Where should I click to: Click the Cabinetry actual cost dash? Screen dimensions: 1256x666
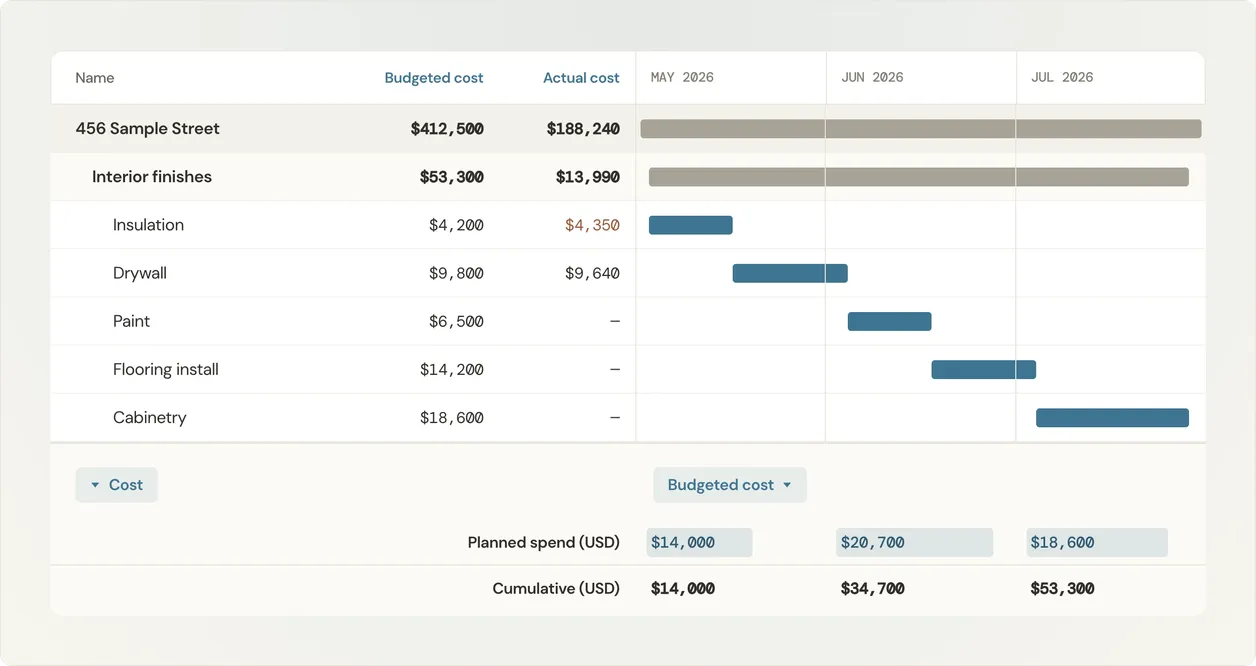(614, 417)
